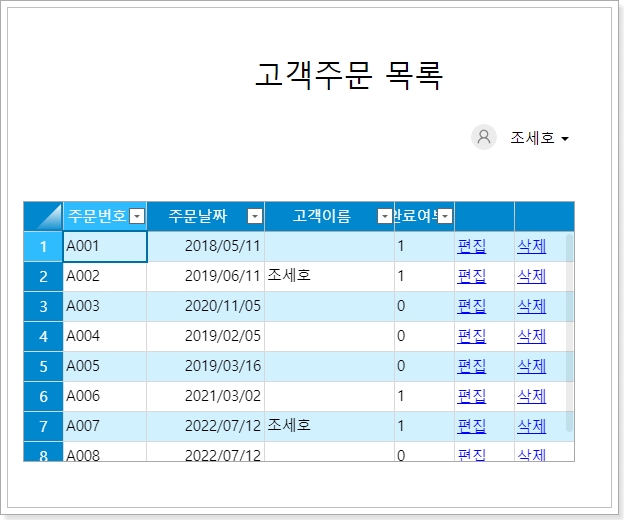
Task: Expand the 고객이름 column filter
Action: [x=385, y=216]
